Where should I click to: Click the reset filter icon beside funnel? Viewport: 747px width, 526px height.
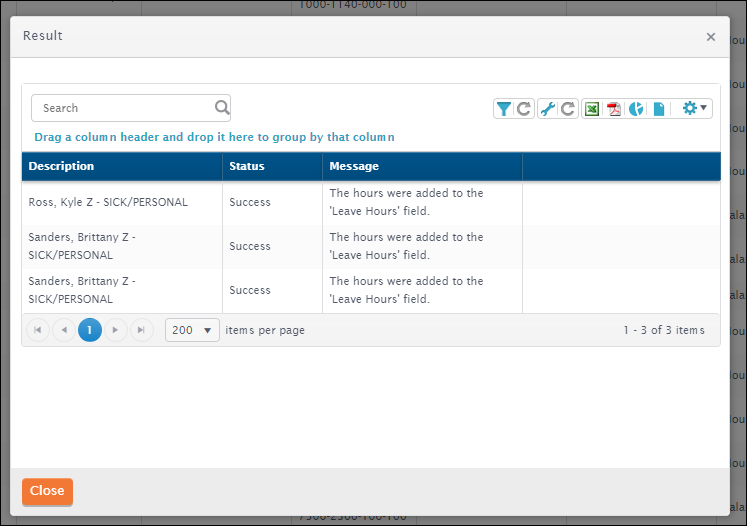click(x=524, y=109)
